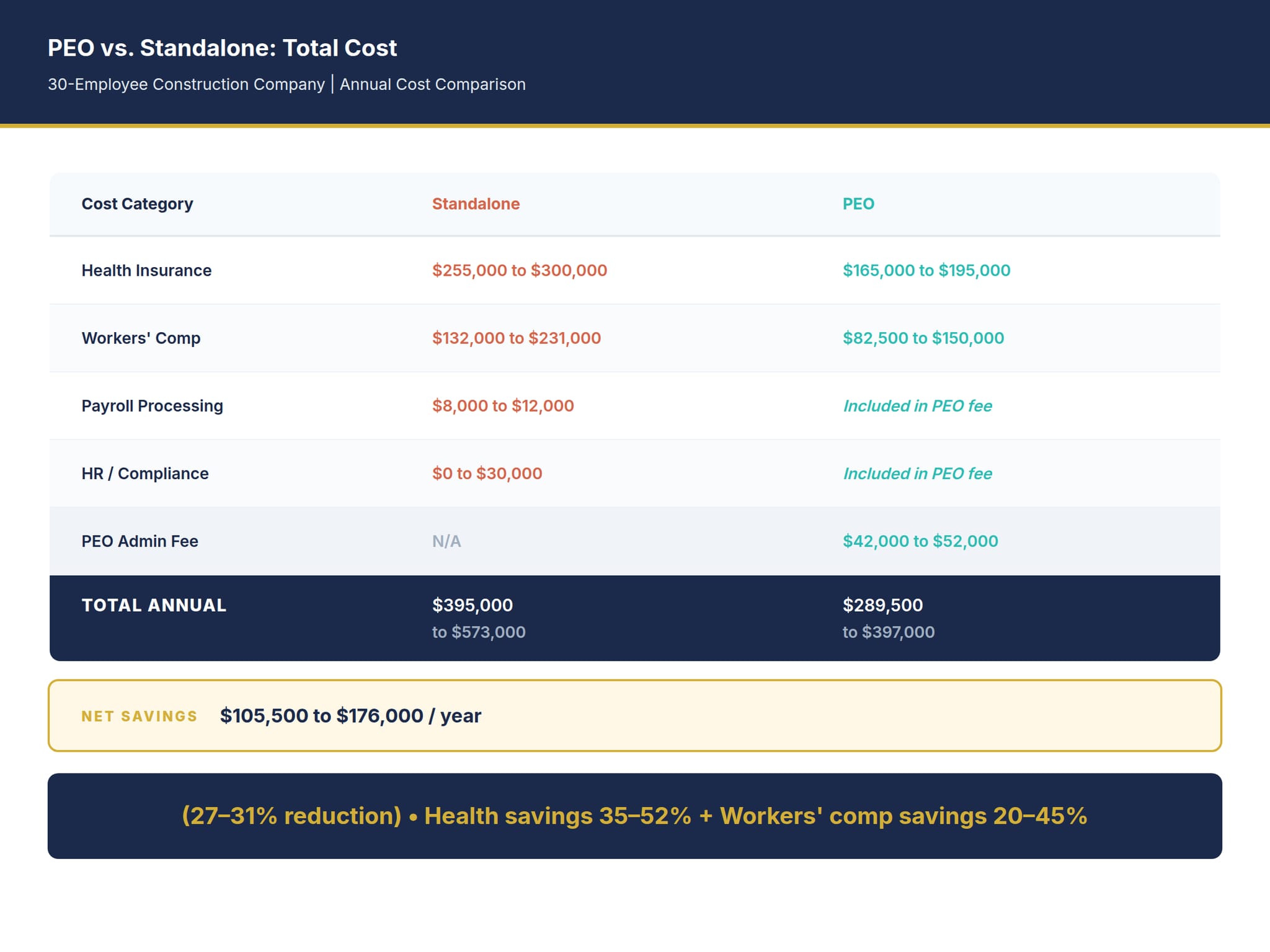Image resolution: width=1270 pixels, height=952 pixels.
Task: Select the Standalone column header
Action: pos(475,203)
